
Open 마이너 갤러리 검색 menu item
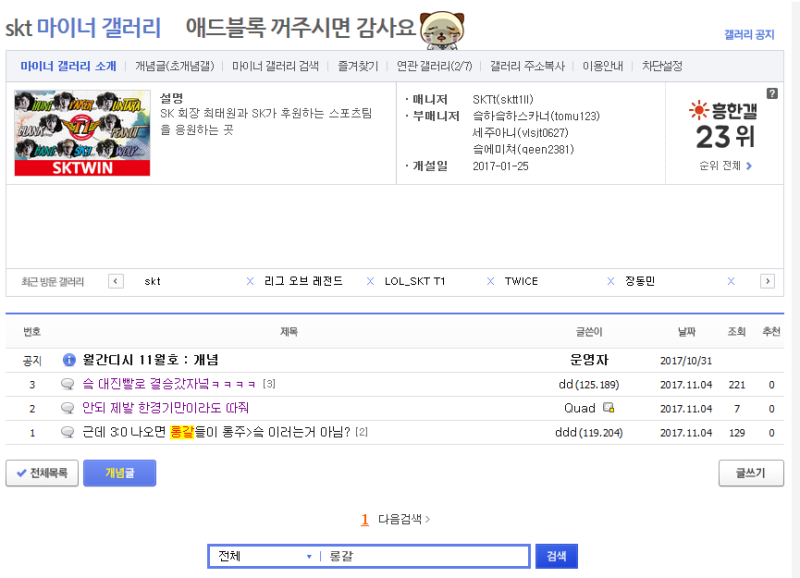tap(275, 66)
